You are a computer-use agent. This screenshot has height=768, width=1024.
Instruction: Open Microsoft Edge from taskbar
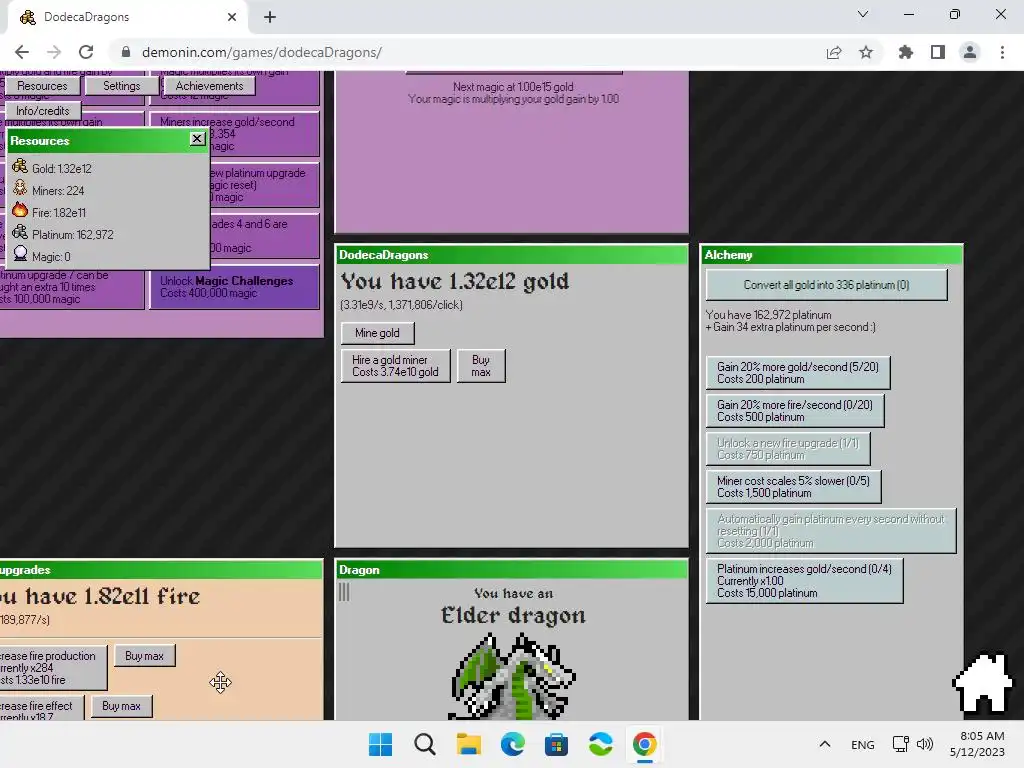click(x=513, y=744)
